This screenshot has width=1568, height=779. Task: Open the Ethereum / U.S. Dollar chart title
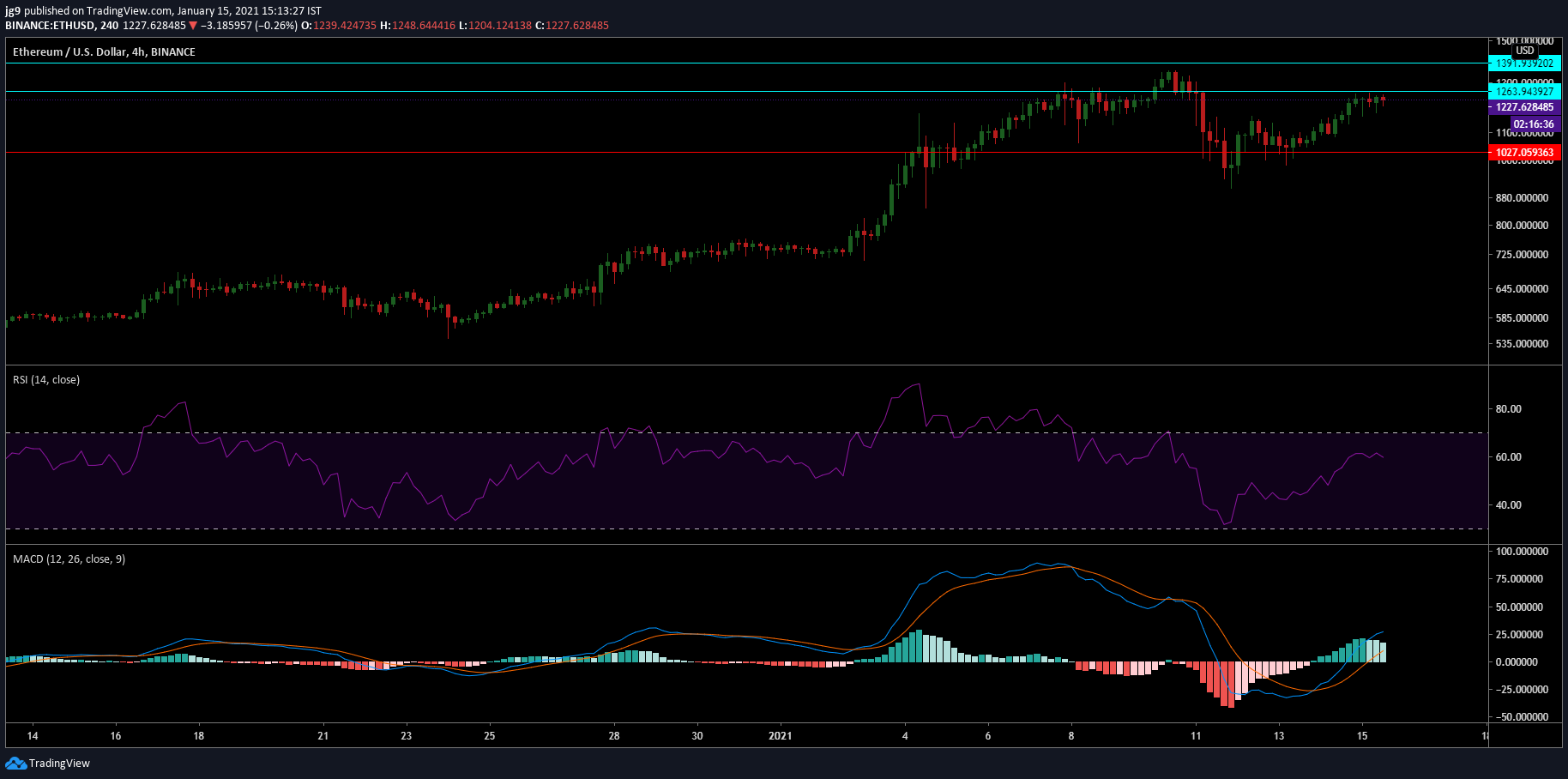[x=104, y=52]
